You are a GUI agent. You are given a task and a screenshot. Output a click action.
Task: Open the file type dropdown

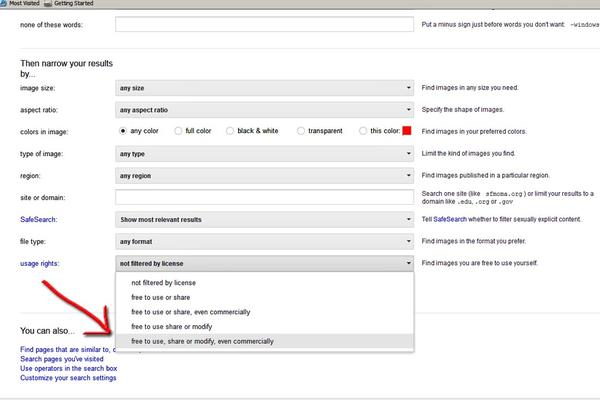[x=264, y=242]
